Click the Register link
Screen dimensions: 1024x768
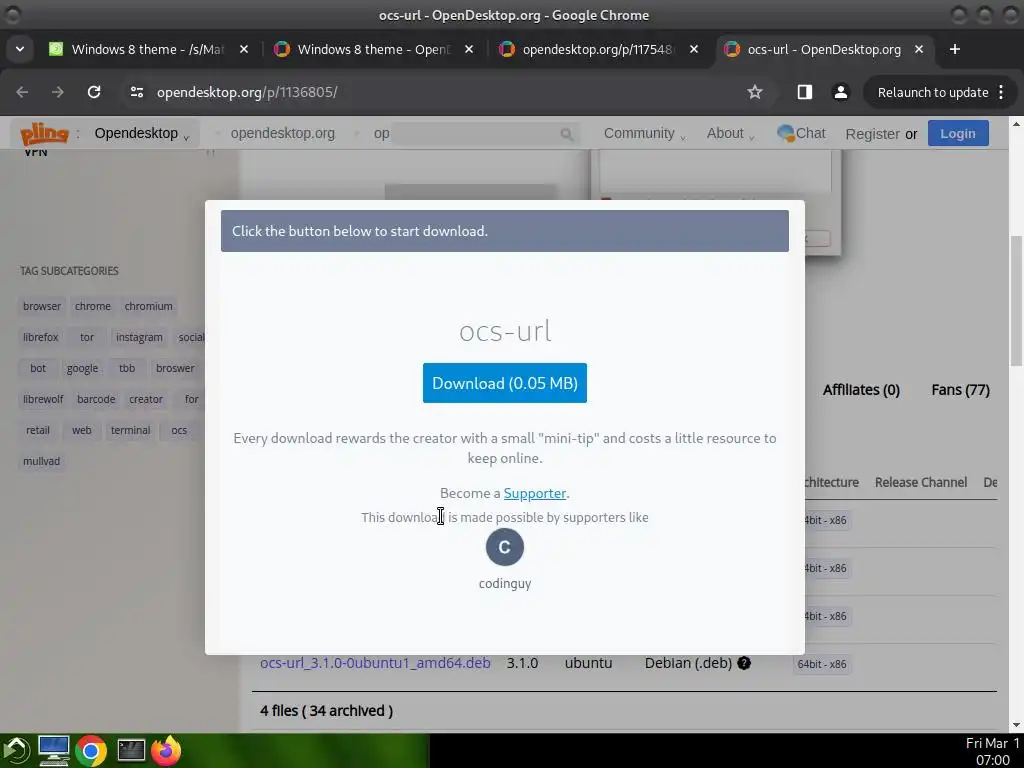click(x=872, y=134)
